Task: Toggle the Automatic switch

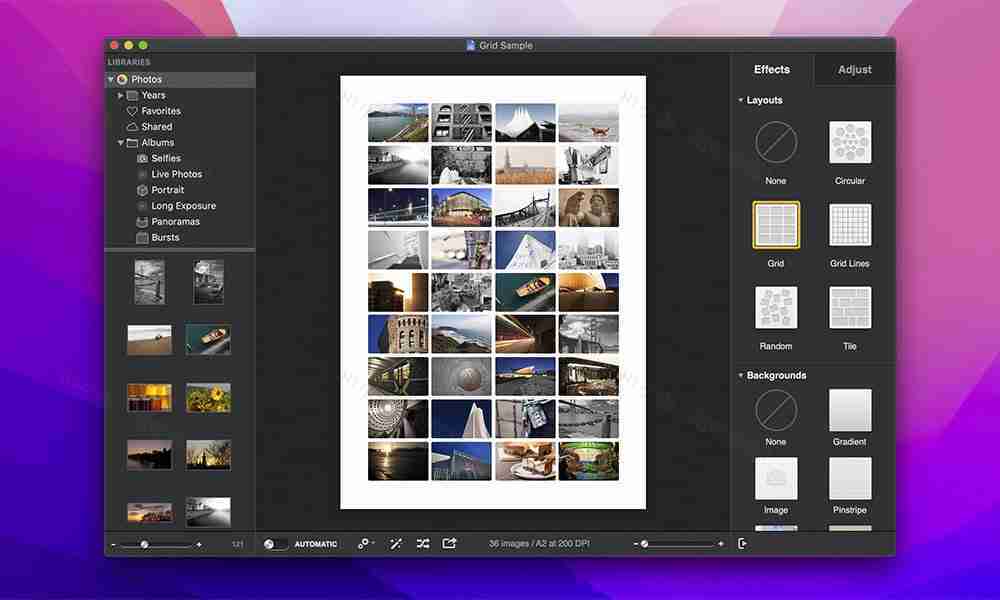Action: tap(270, 543)
